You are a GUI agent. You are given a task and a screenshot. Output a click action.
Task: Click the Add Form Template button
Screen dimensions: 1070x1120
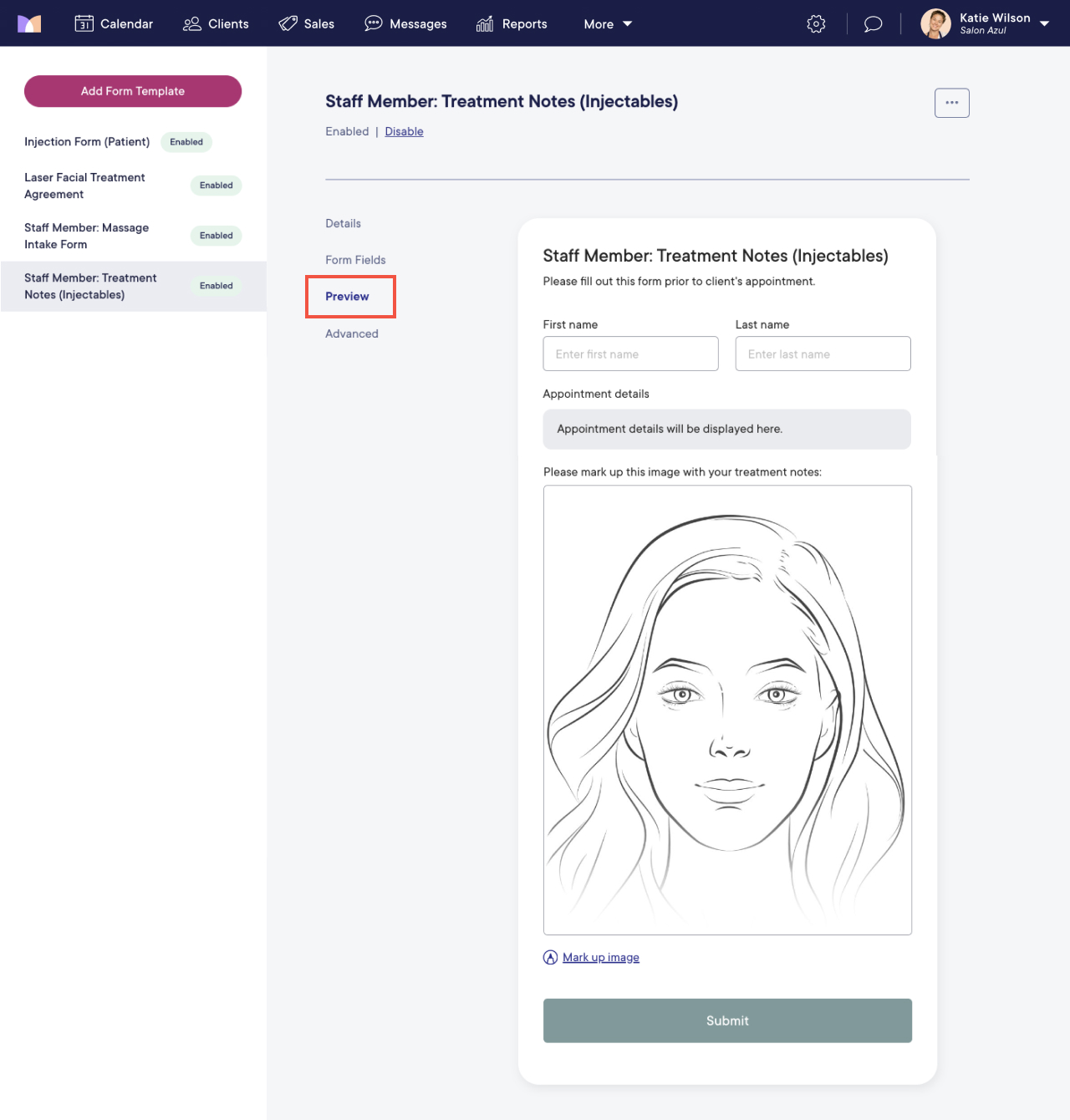click(132, 91)
